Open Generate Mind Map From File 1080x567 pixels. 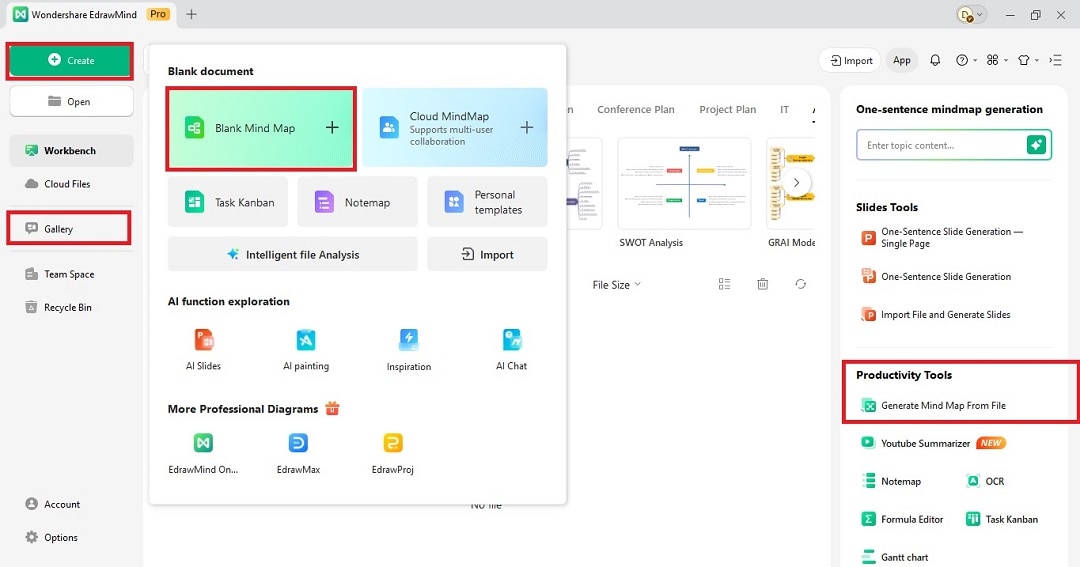coord(934,406)
